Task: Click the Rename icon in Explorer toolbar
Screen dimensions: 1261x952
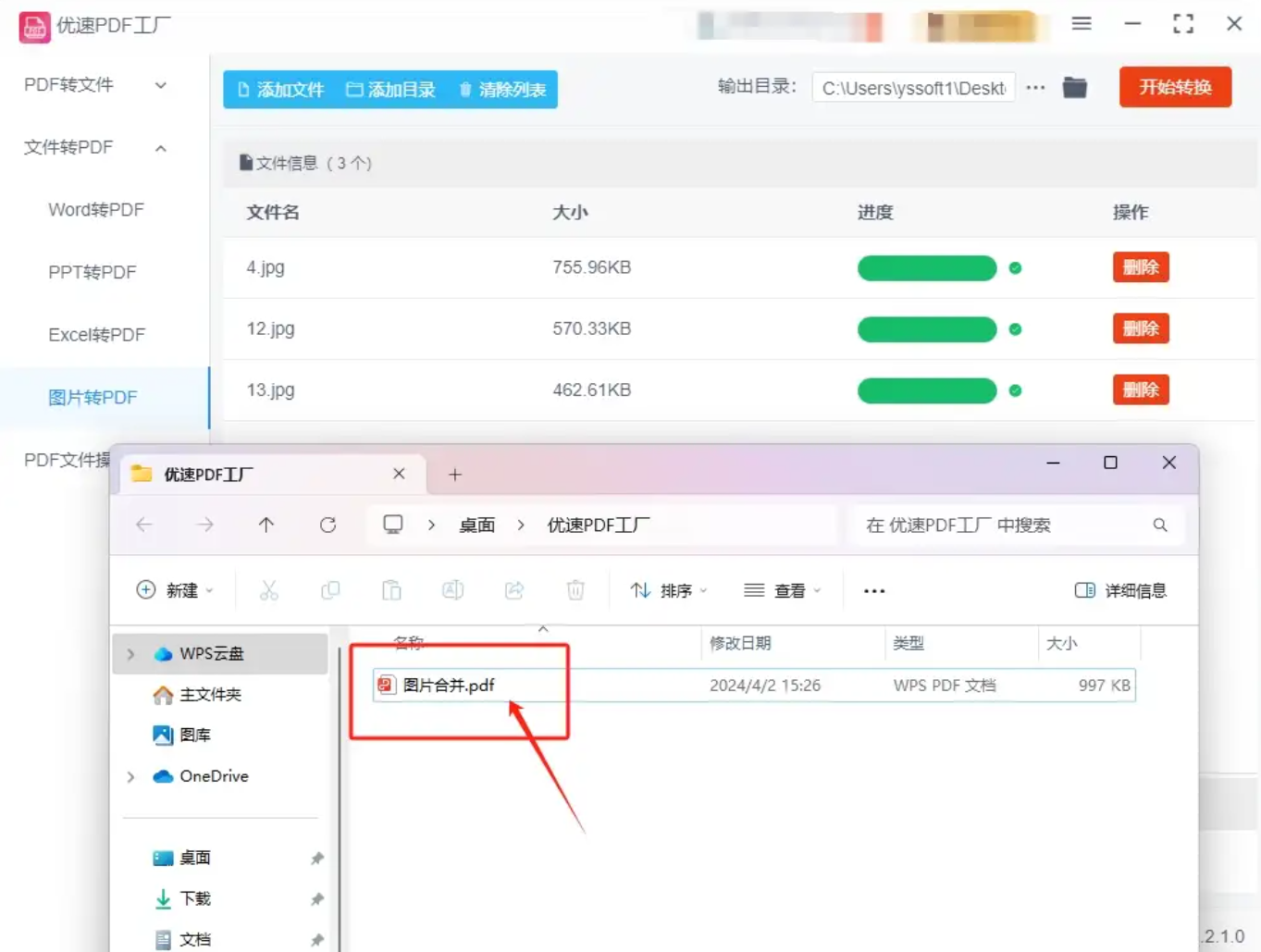Action: tap(452, 590)
